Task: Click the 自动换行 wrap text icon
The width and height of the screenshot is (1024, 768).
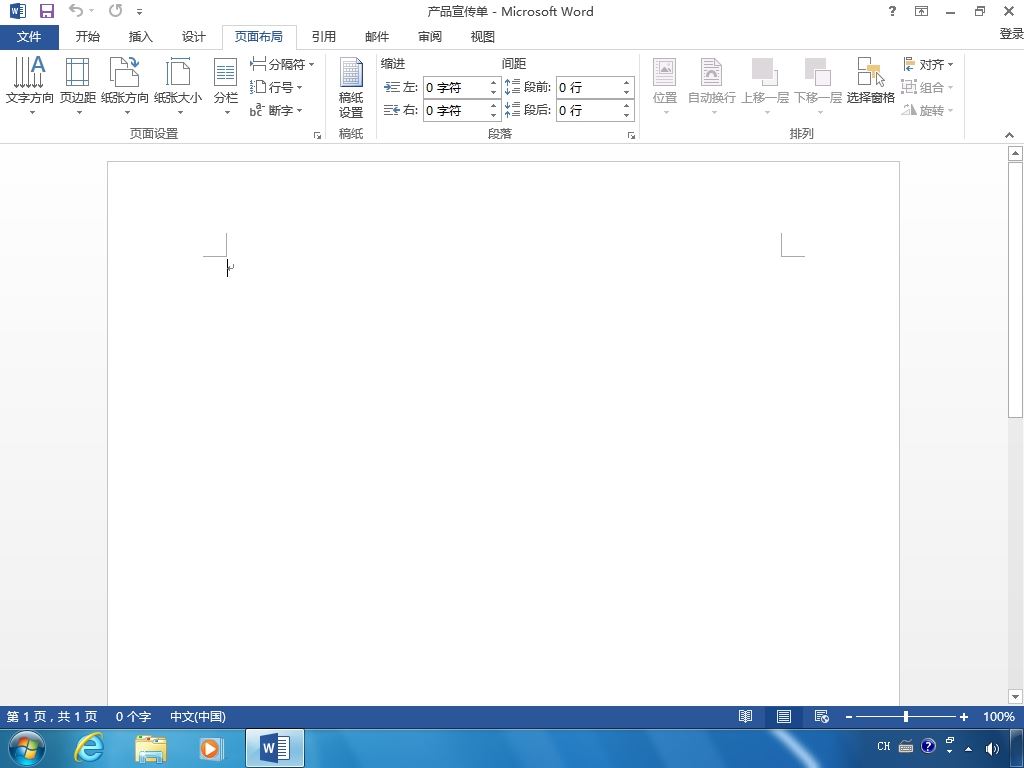Action: (x=712, y=86)
